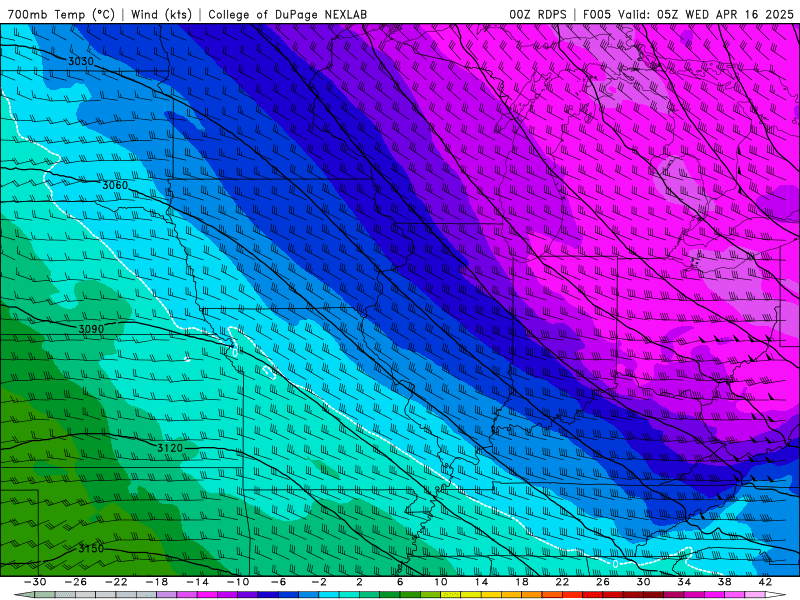Click the -14 value on the color scale

tap(197, 582)
